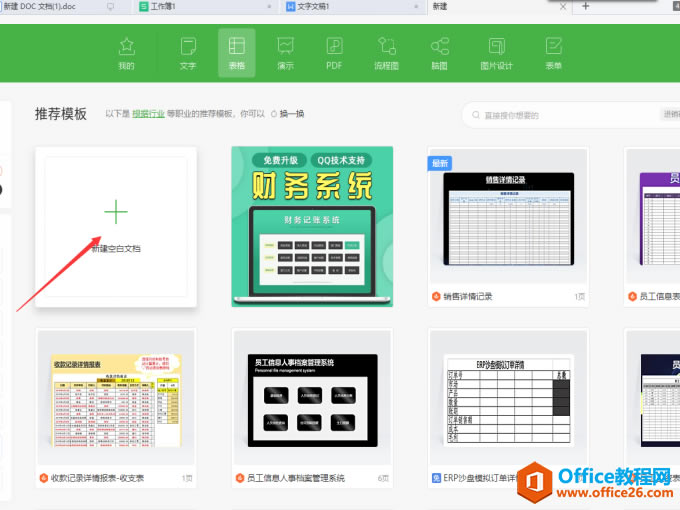Open the 员工信息人事档案管理系统 template thumbnail
The image size is (680, 510).
tap(312, 398)
